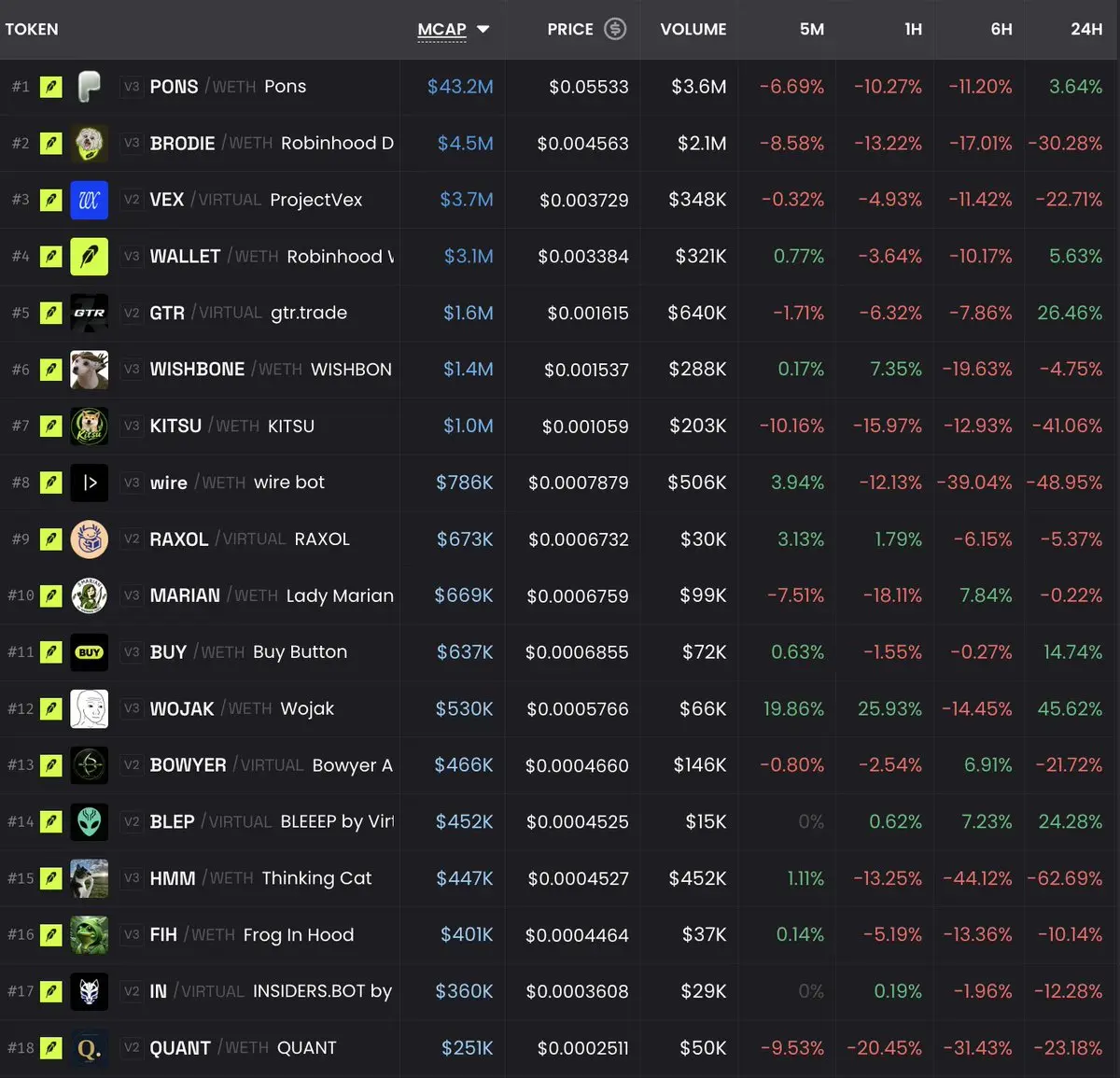Screen dimensions: 1120x1078
Task: Sort by the 5M column header
Action: coord(812,29)
